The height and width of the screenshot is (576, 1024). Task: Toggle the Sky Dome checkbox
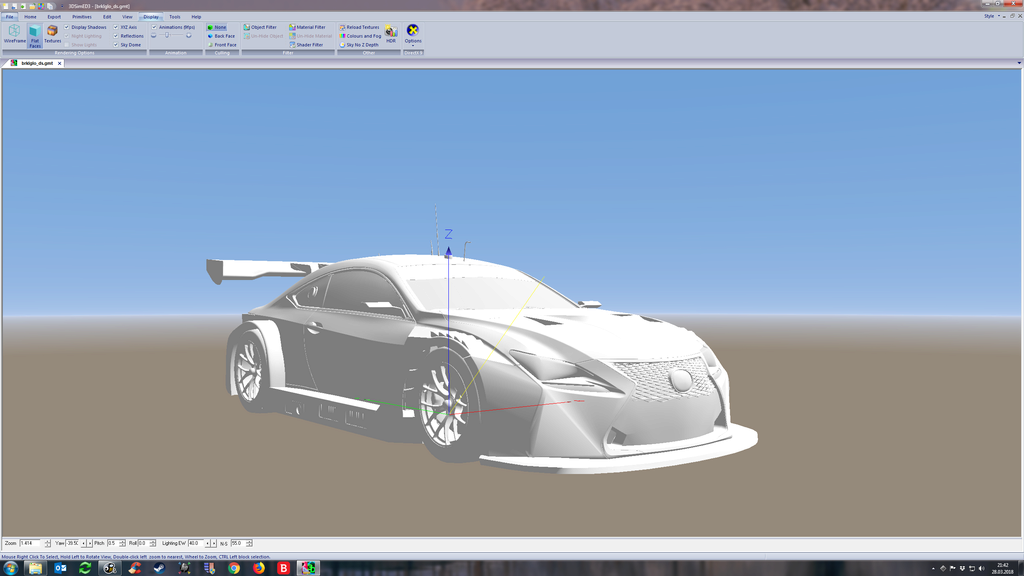tap(116, 44)
